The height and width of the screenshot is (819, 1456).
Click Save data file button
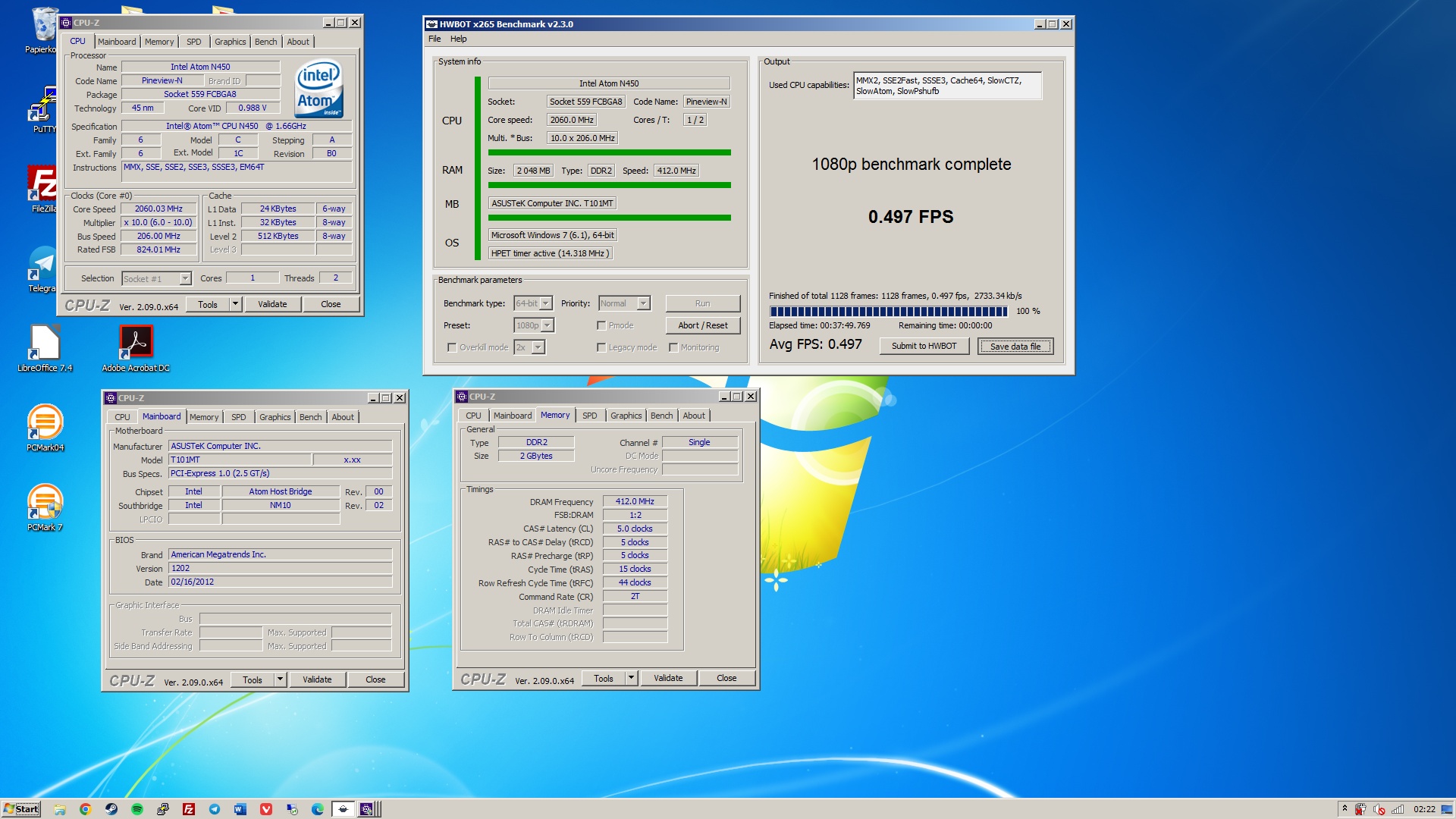[x=1015, y=347]
